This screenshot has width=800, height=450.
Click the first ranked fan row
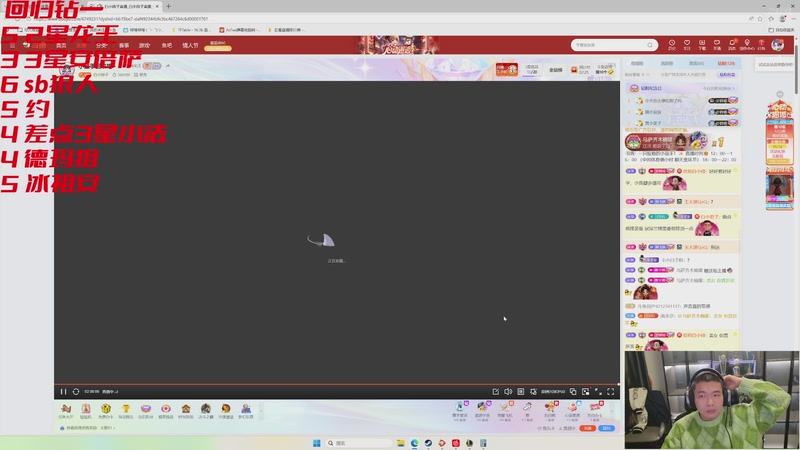pyautogui.click(x=683, y=101)
